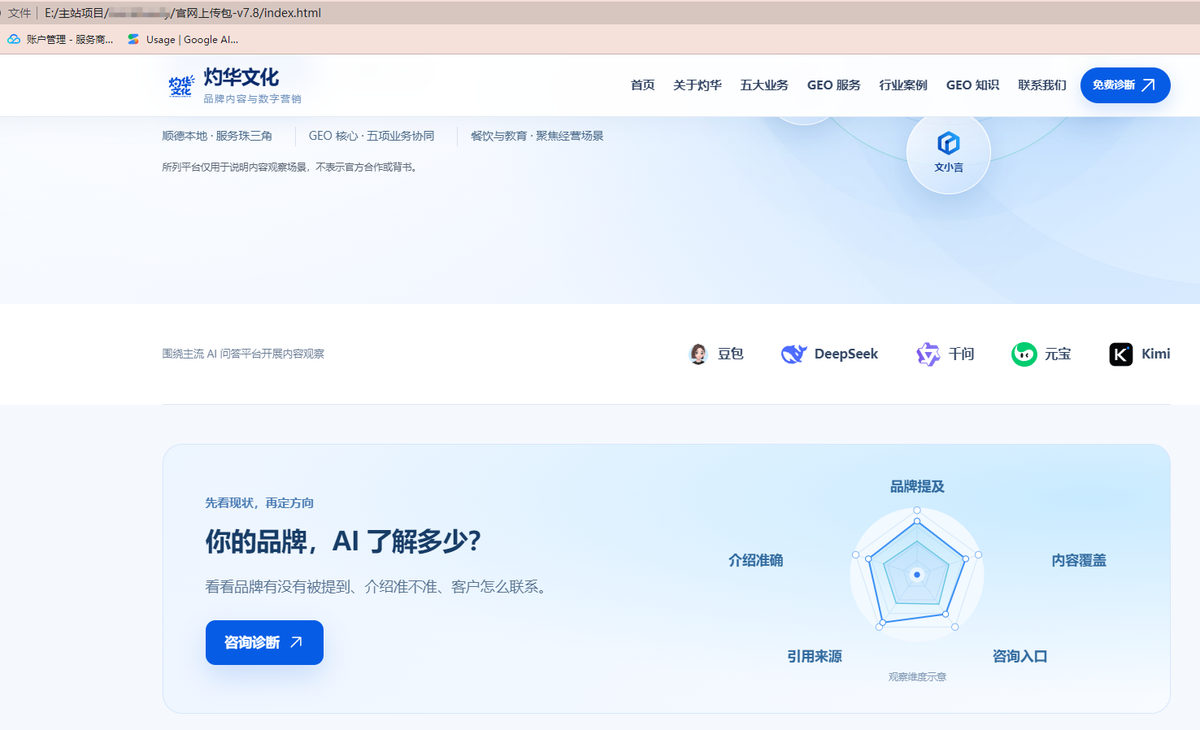Click the 引用来源 radar label
This screenshot has height=730, width=1200.
click(x=815, y=657)
